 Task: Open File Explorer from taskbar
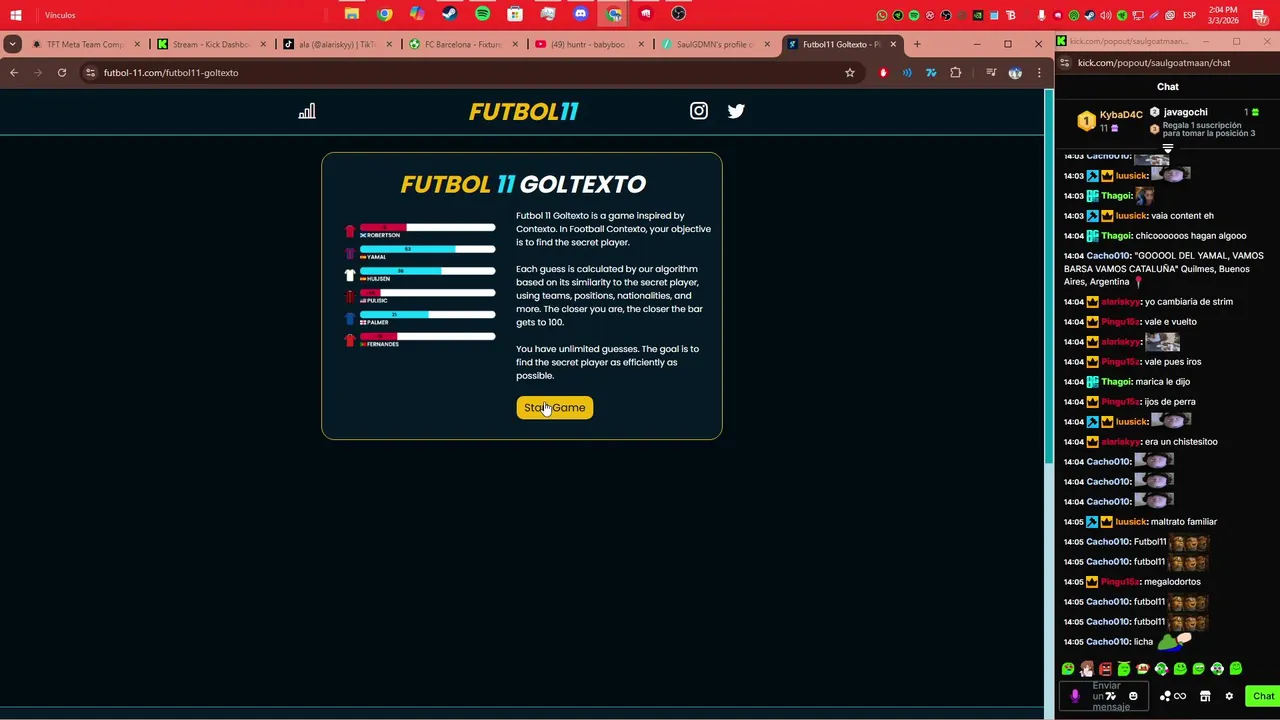click(352, 14)
